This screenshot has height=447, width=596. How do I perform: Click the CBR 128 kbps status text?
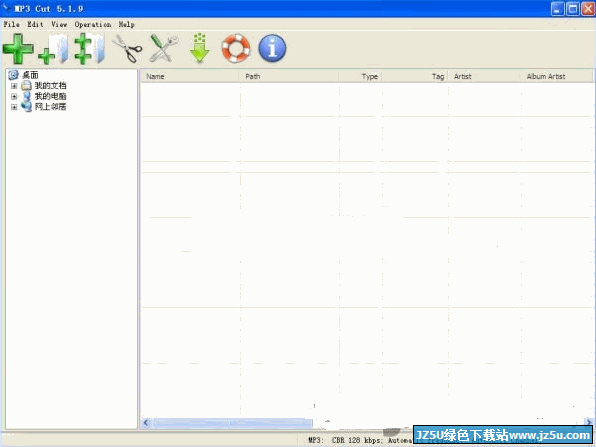click(356, 440)
